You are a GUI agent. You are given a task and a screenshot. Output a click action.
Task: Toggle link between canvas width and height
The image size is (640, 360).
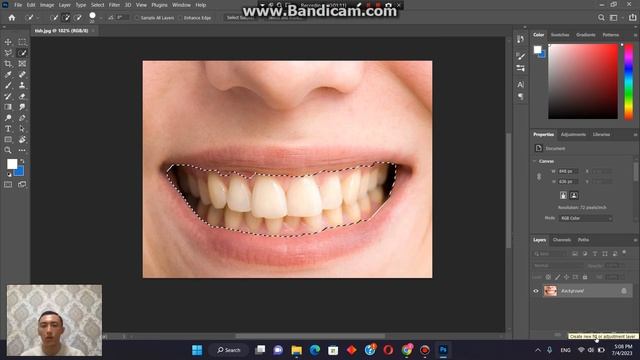tap(539, 176)
